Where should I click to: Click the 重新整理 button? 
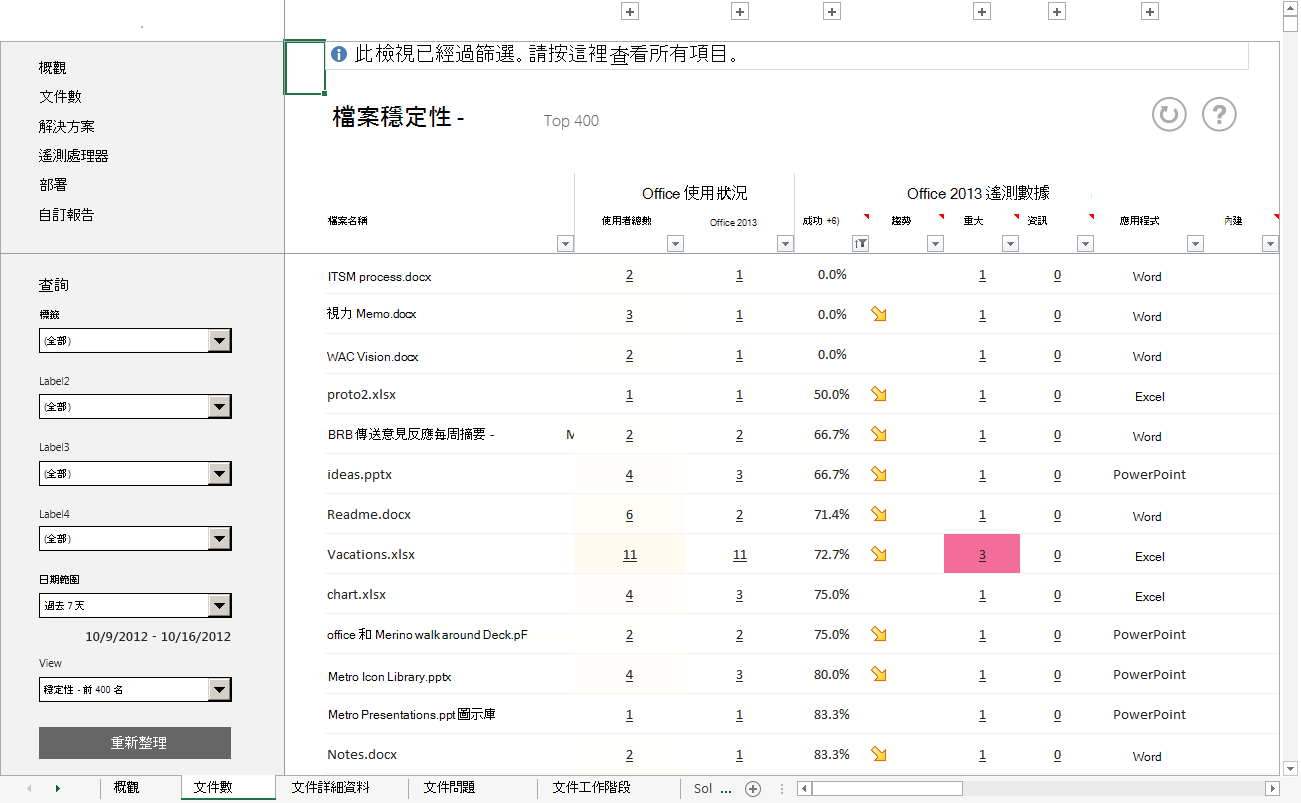[x=135, y=743]
